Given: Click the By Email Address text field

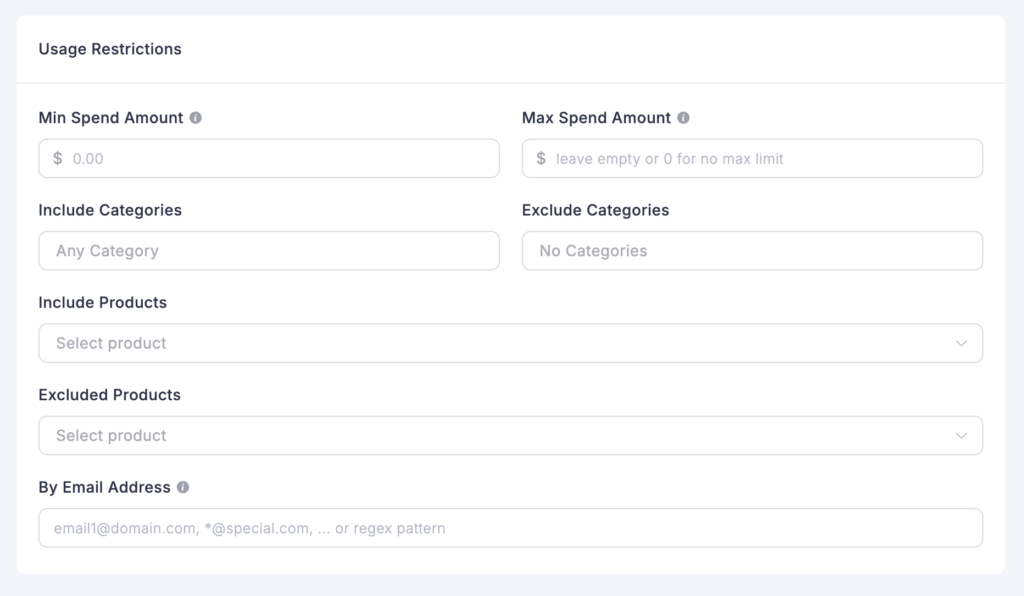Looking at the screenshot, I should [510, 528].
